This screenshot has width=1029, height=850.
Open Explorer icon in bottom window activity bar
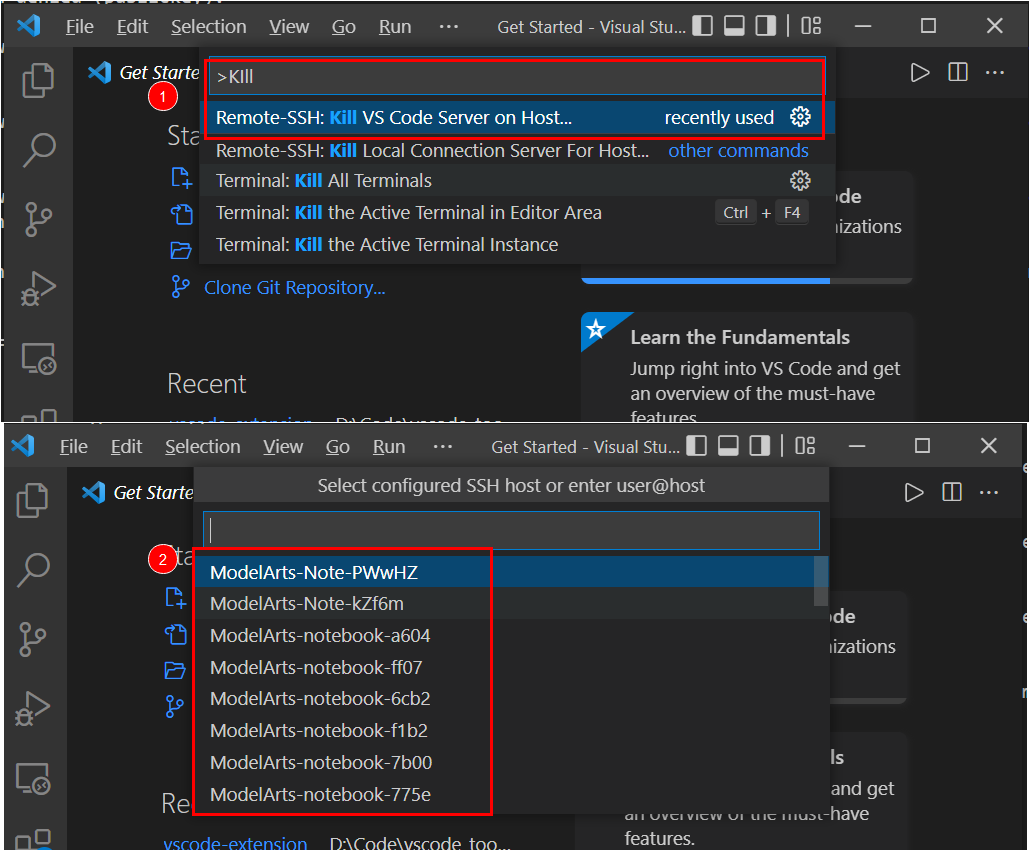(32, 501)
